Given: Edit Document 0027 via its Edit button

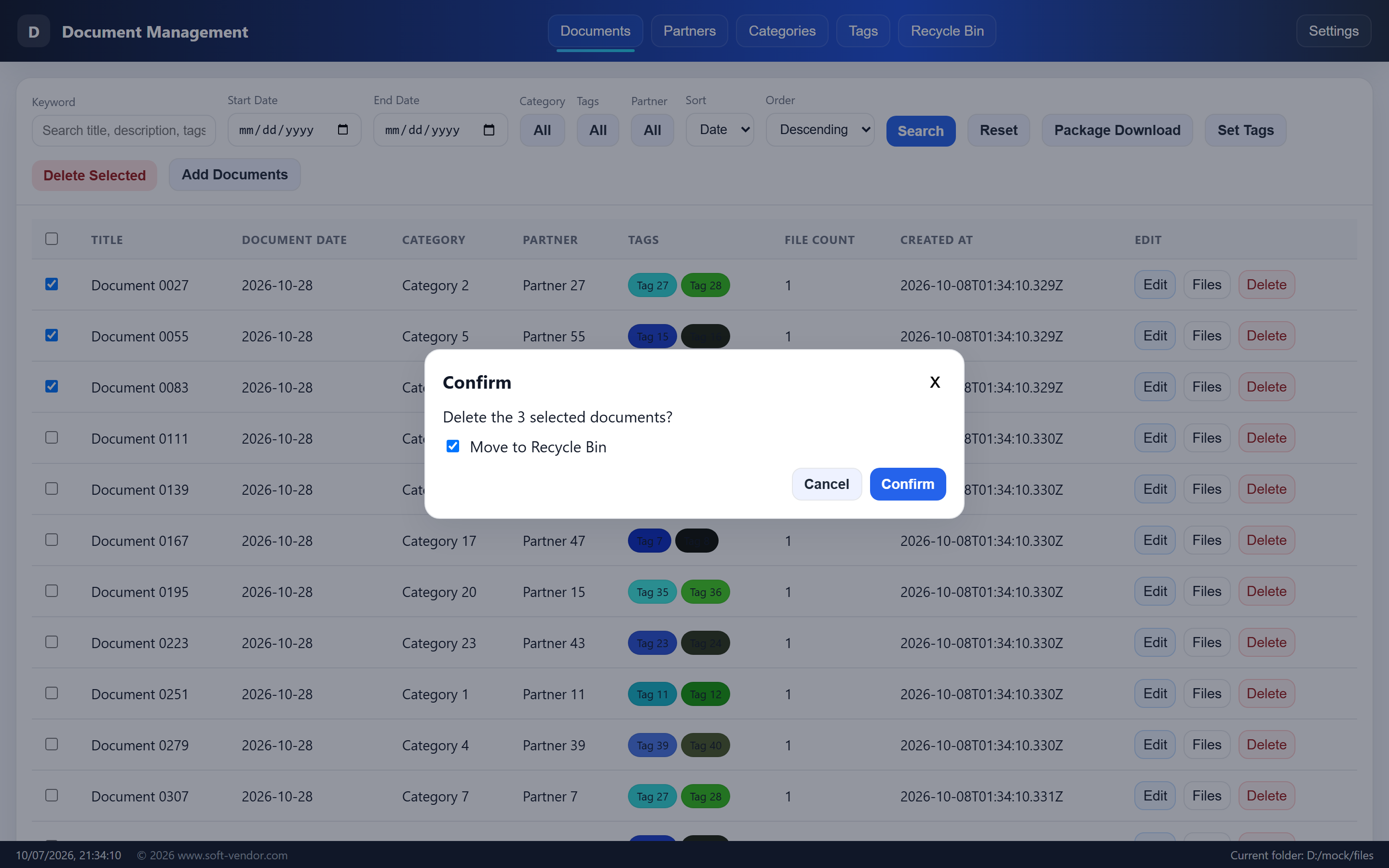Looking at the screenshot, I should (1155, 285).
